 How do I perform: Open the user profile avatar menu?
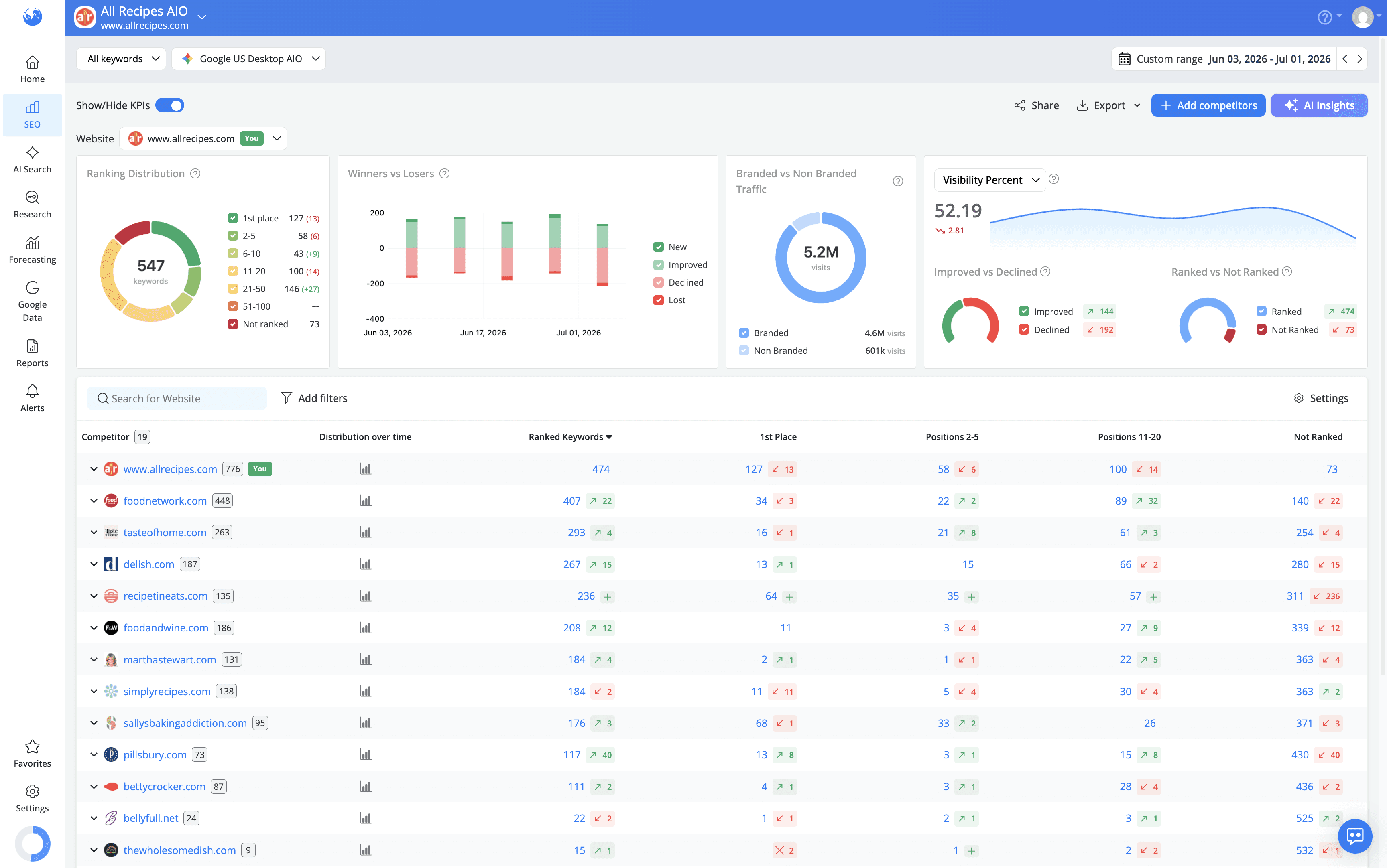pos(1362,17)
